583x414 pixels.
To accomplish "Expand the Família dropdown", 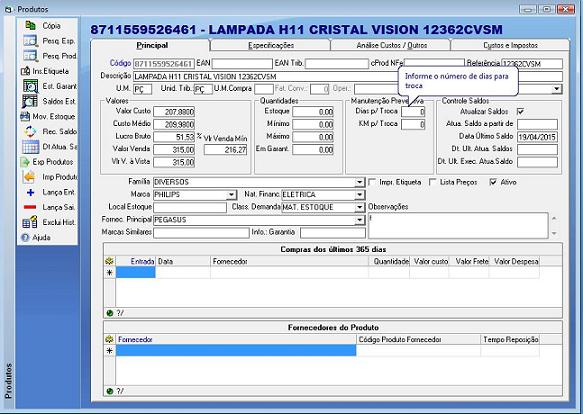I will [x=360, y=182].
